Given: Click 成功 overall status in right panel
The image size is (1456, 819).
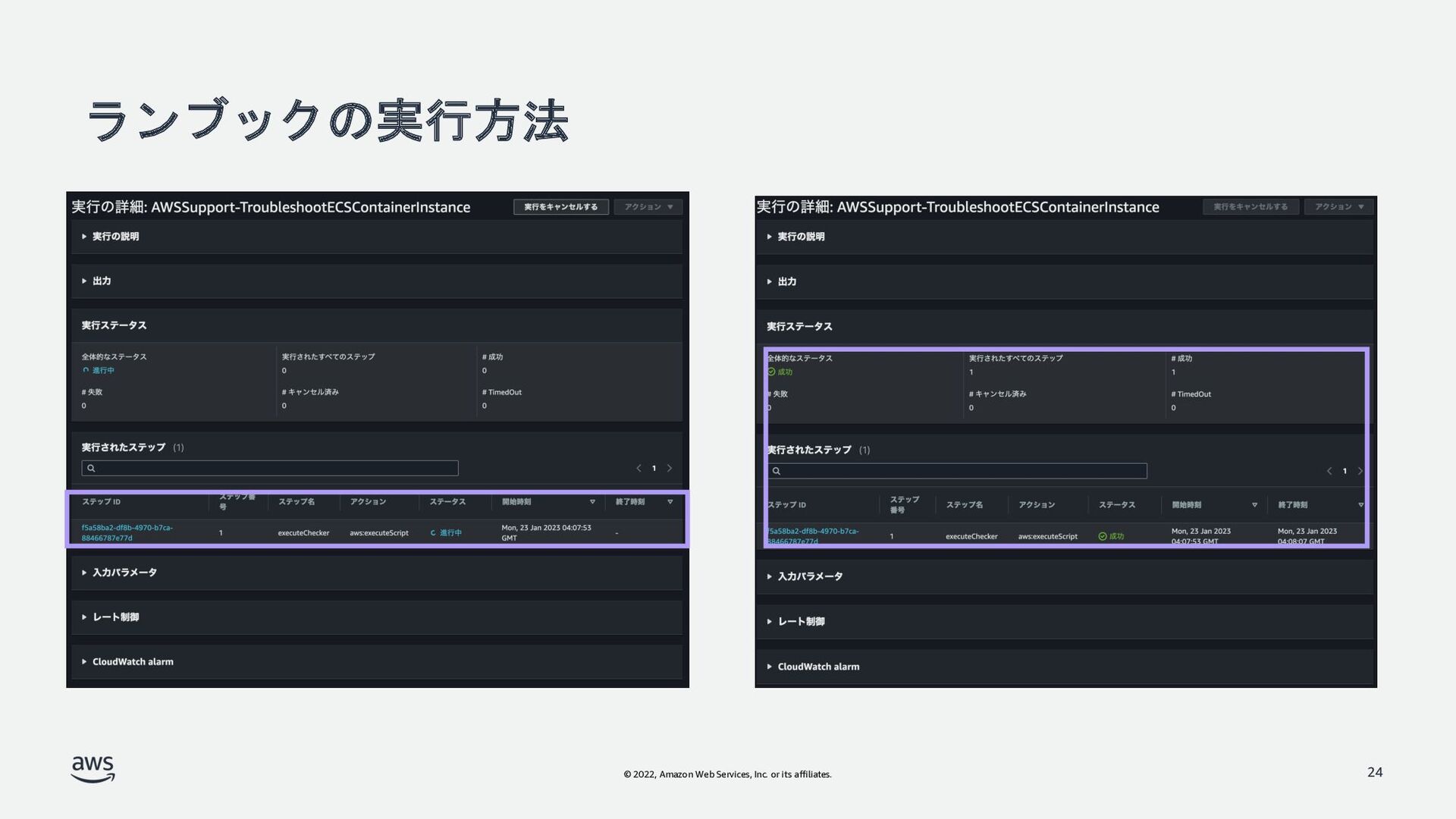Looking at the screenshot, I should click(780, 372).
